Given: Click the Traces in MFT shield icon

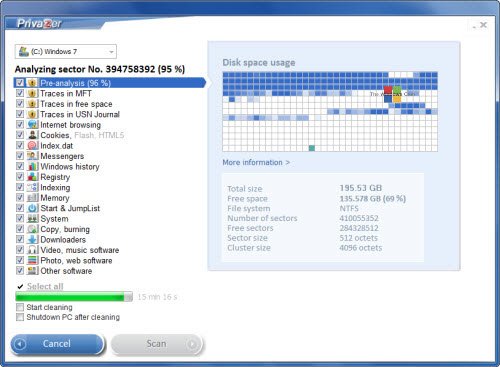Looking at the screenshot, I should coord(32,93).
